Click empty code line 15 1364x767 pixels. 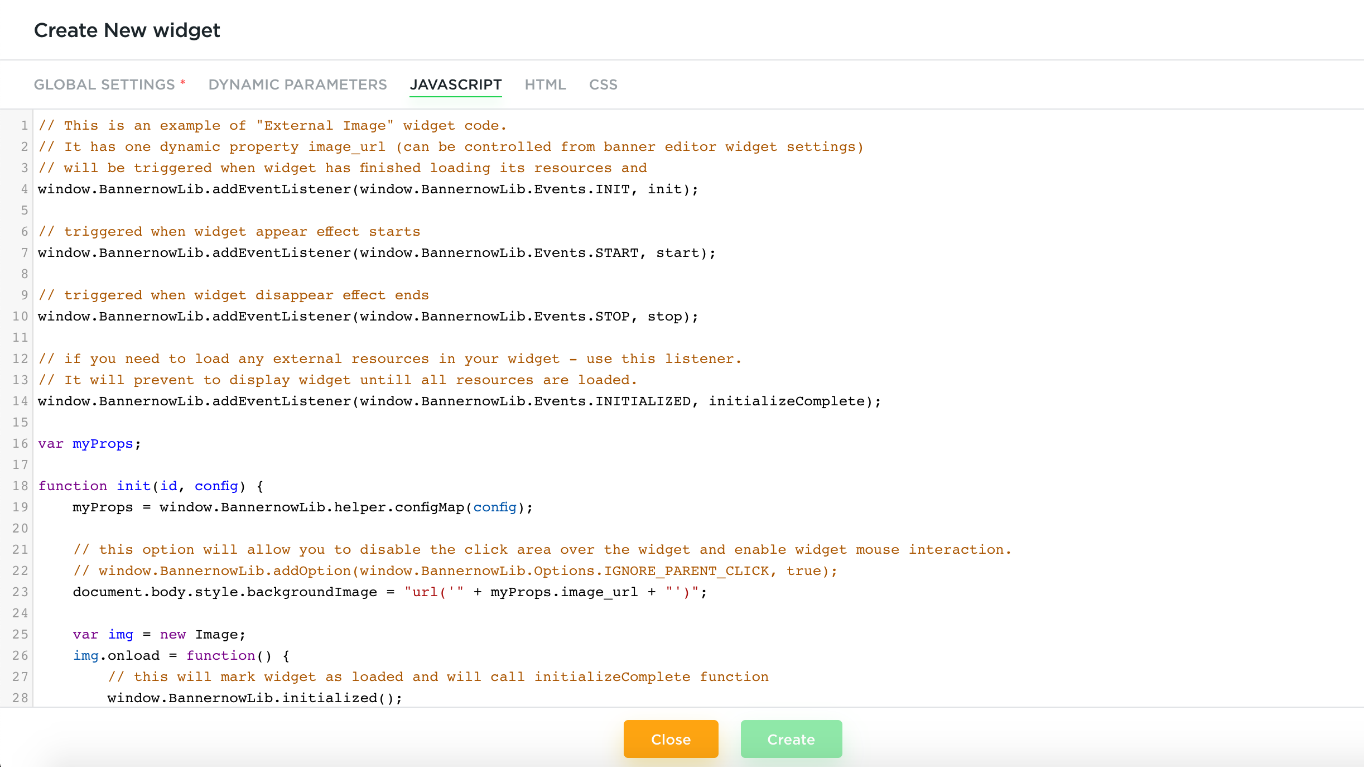click(698, 422)
